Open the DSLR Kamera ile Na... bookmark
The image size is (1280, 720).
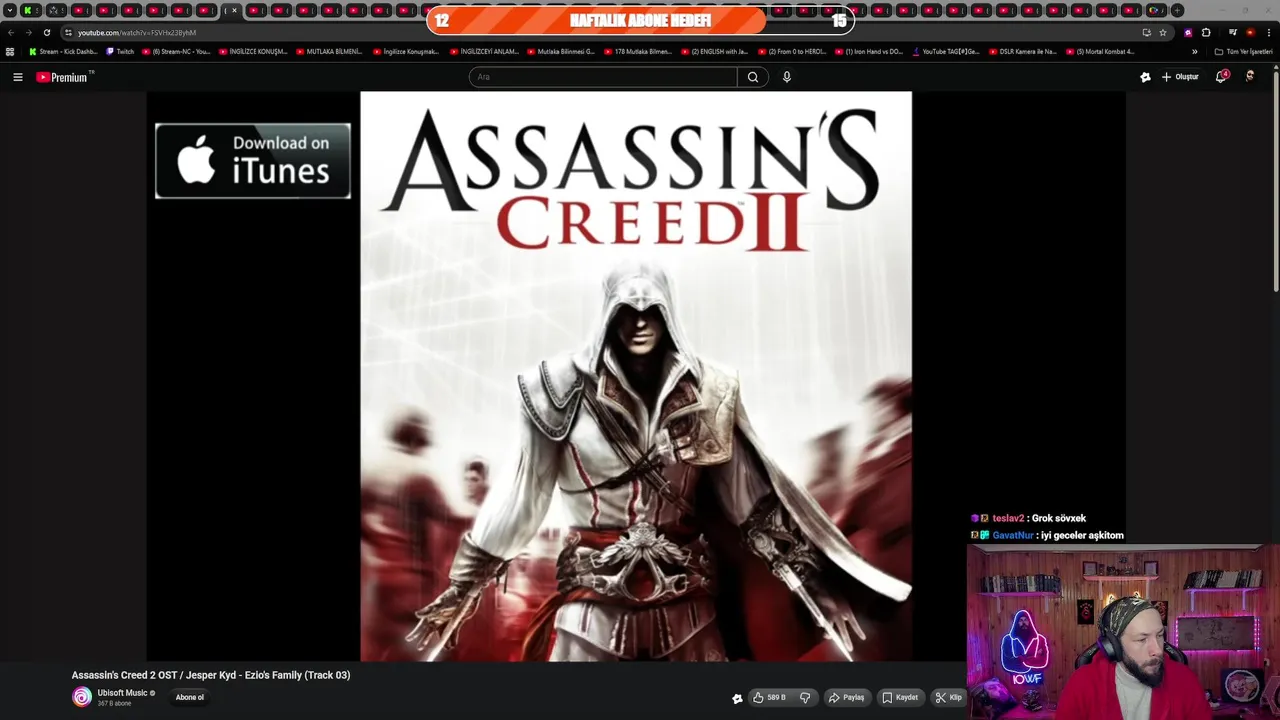point(1022,51)
